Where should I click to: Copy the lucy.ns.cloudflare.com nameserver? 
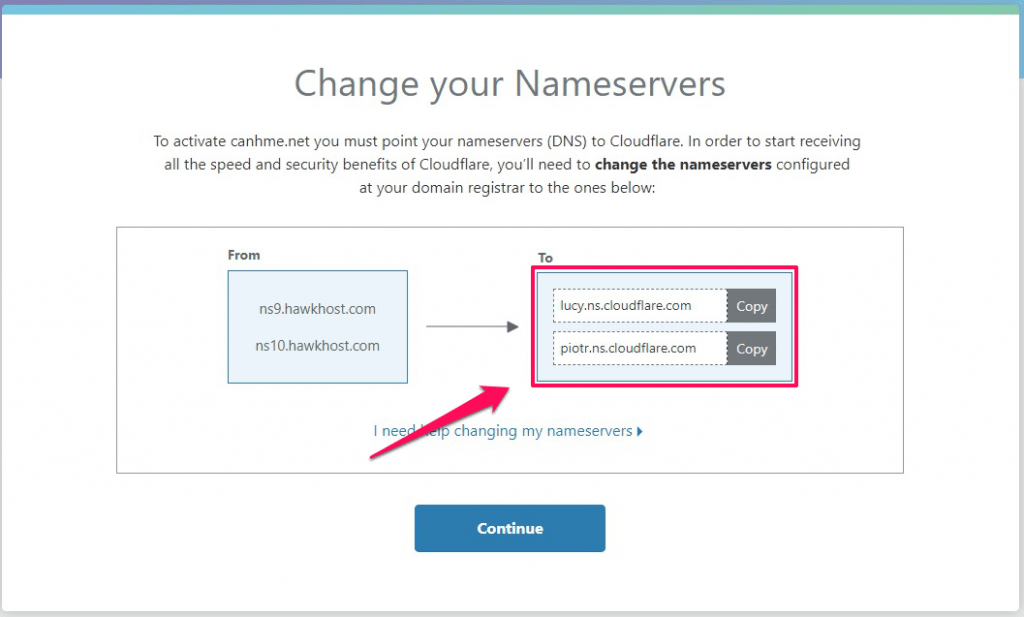coord(751,306)
